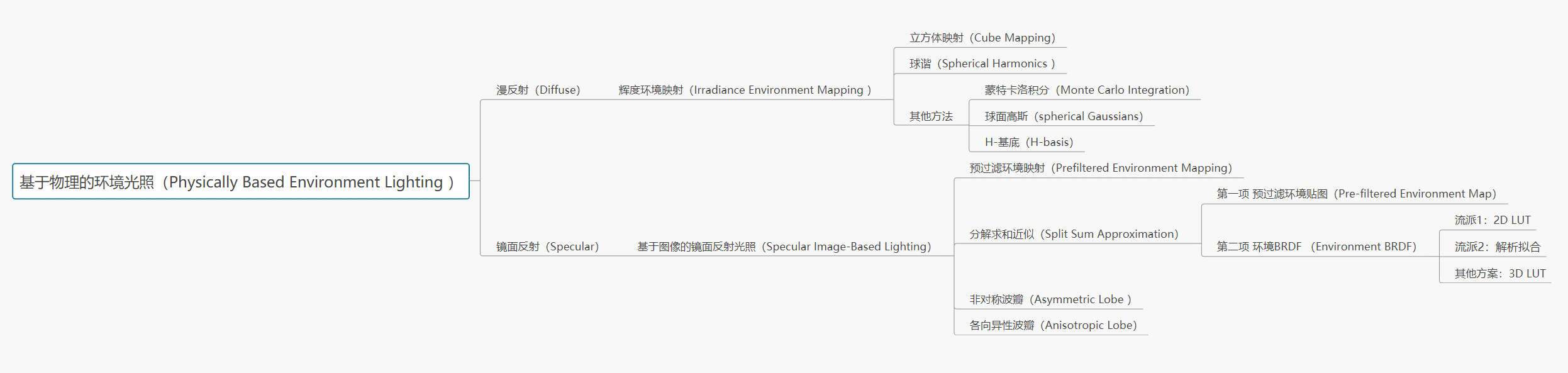Click the 镜面反射 (Specular) node
Image resolution: width=1568 pixels, height=373 pixels.
coord(547,247)
